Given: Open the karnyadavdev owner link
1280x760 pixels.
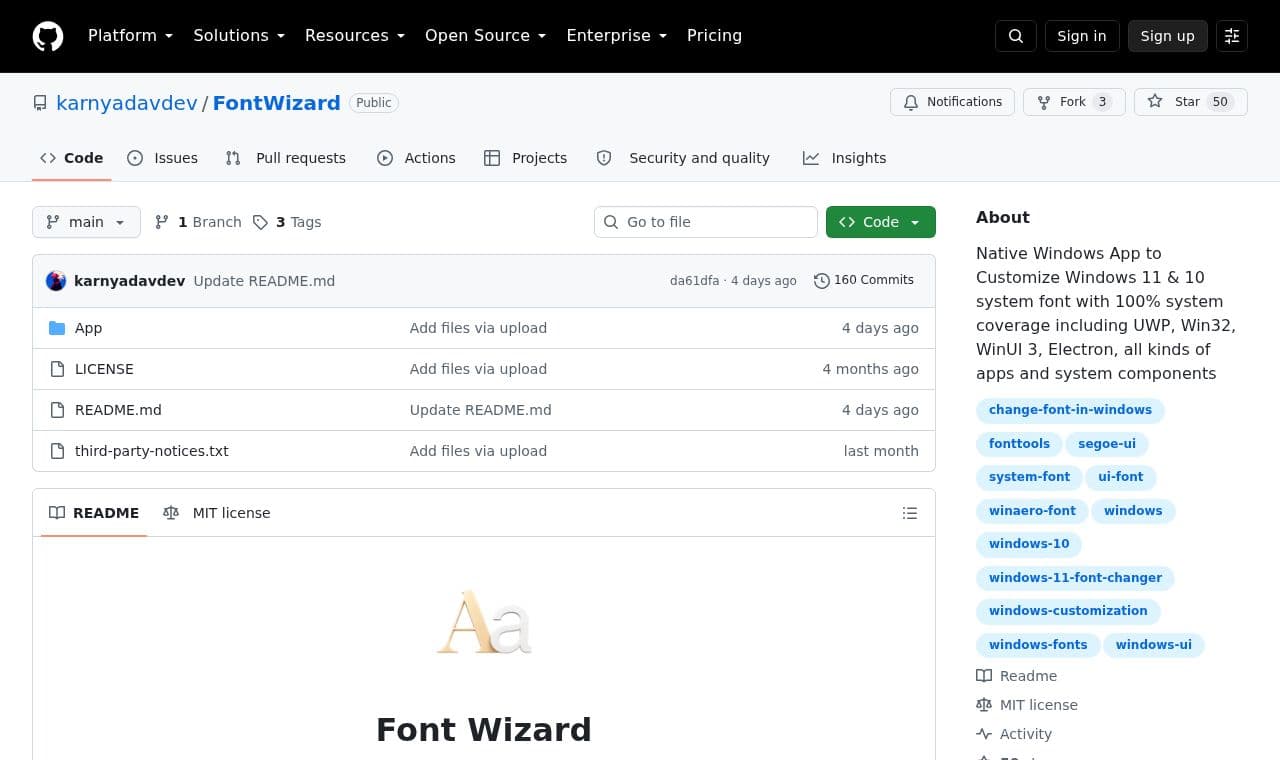Looking at the screenshot, I should 127,103.
